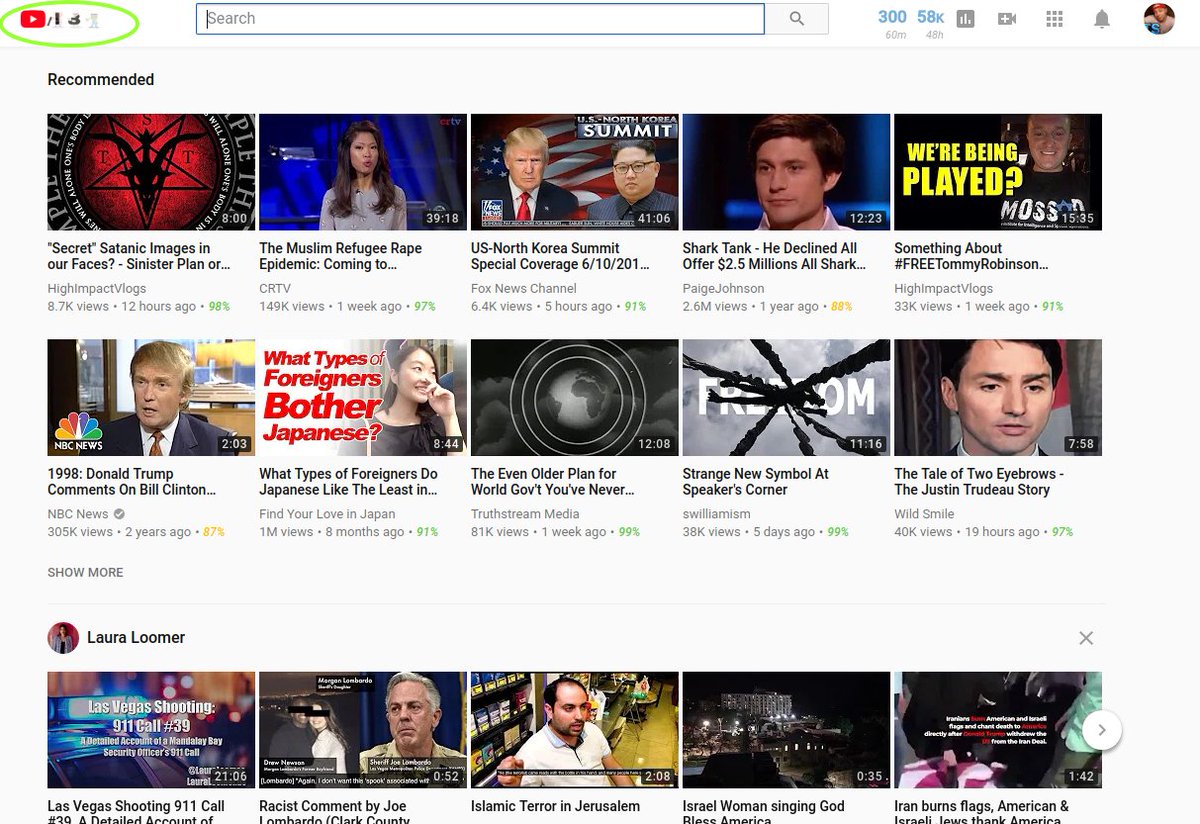Screen dimensions: 1200x824
Task: Click title "Secret" Satanic Images in our Faces
Action: pos(139,256)
